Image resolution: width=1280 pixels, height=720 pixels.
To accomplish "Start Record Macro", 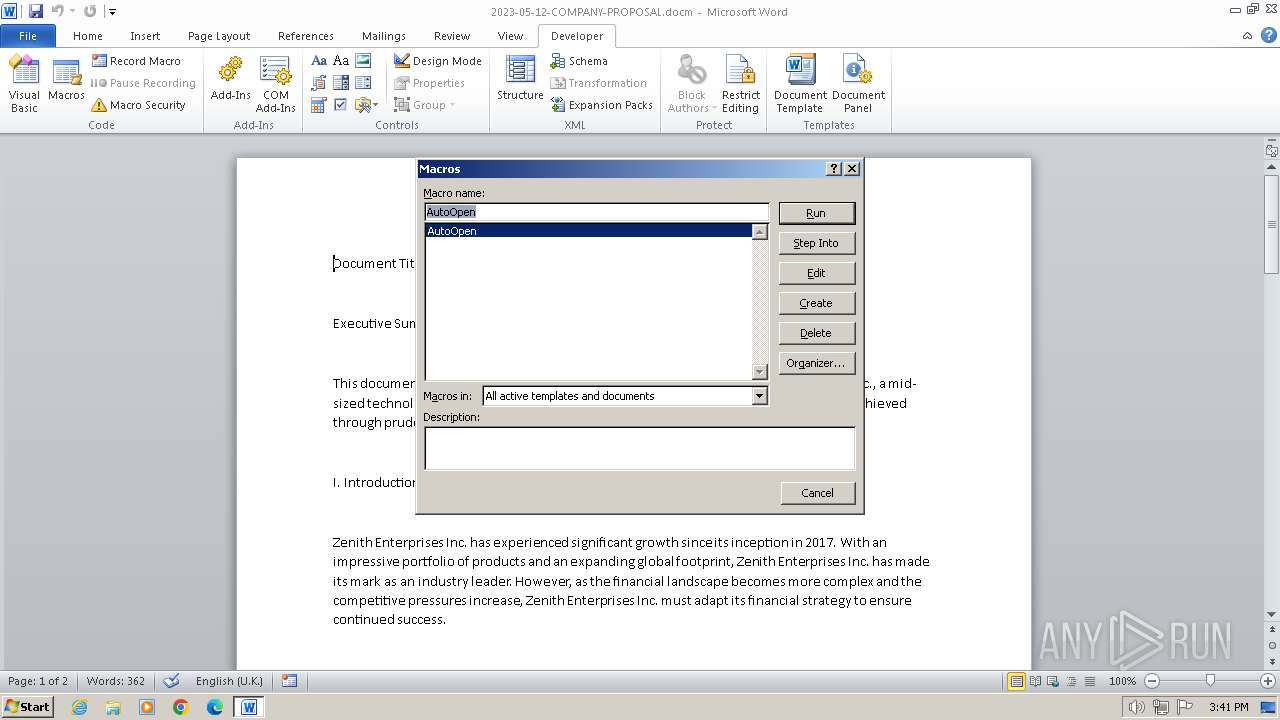I will point(136,61).
